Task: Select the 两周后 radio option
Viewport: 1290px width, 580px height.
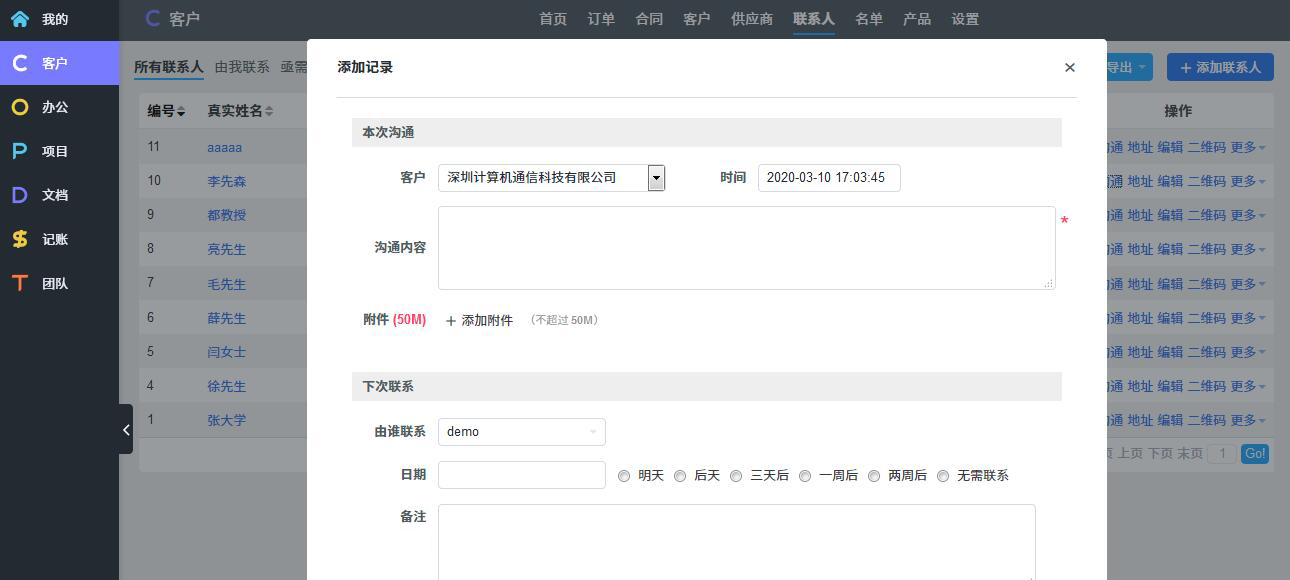Action: pyautogui.click(x=874, y=476)
